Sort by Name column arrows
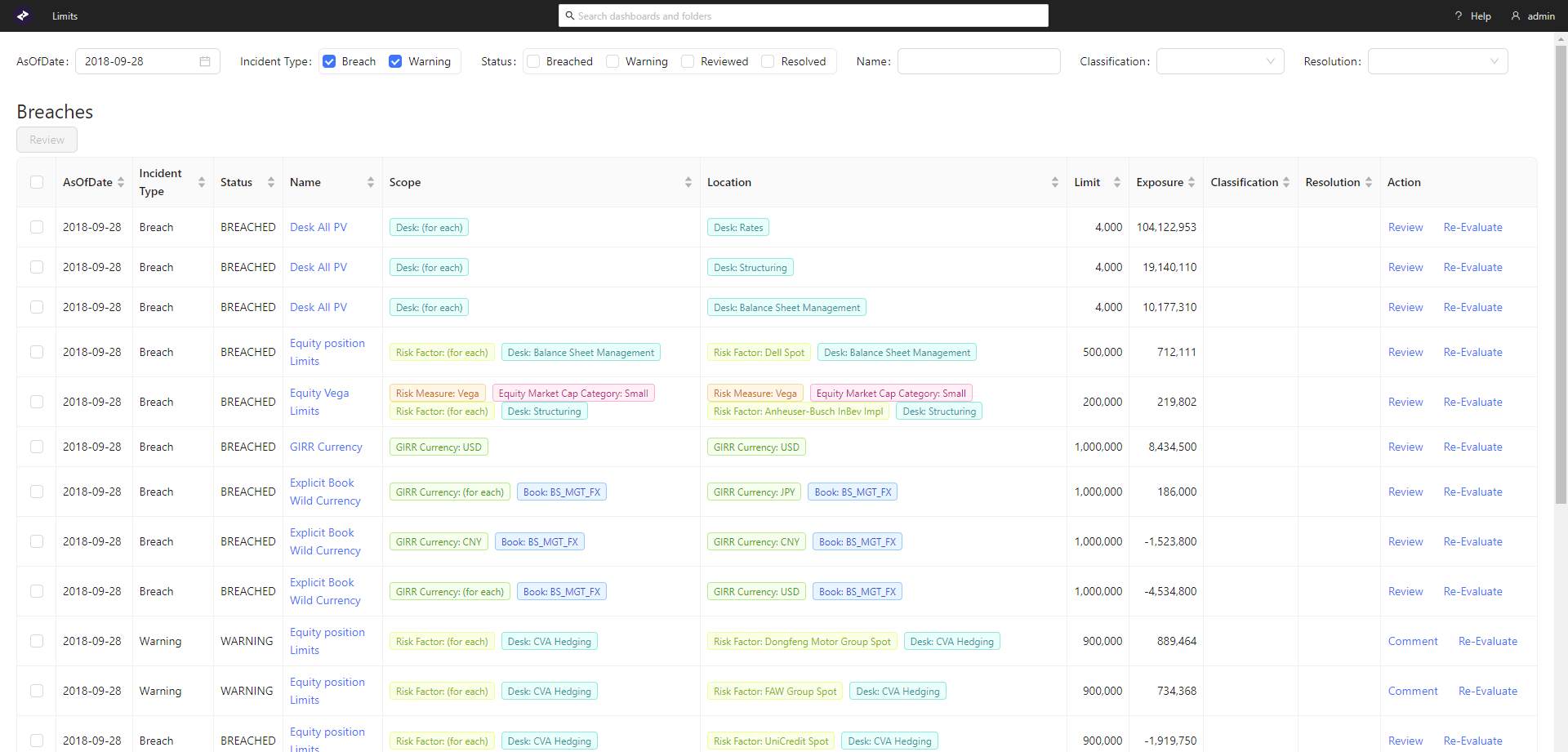 point(371,182)
